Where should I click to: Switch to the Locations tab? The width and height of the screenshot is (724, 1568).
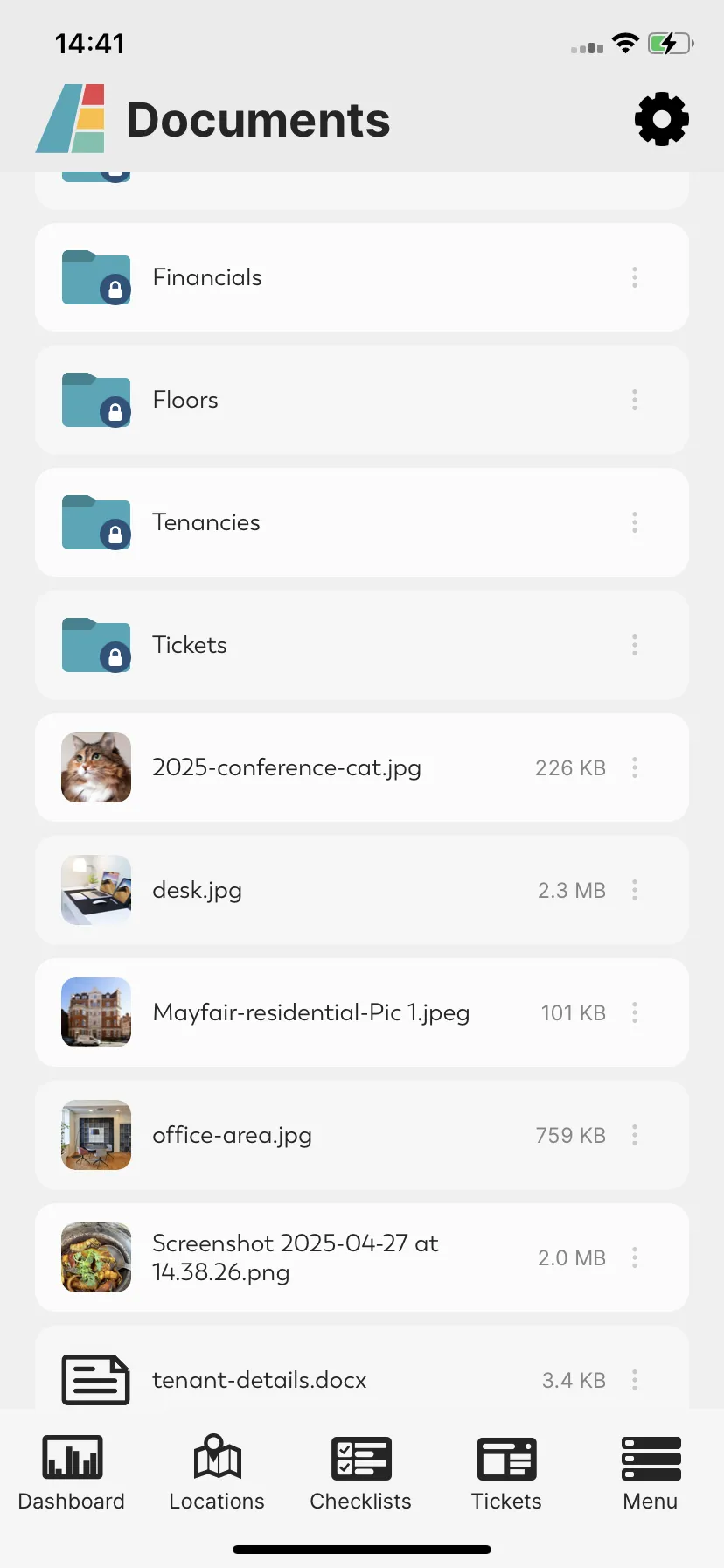coord(217,1474)
